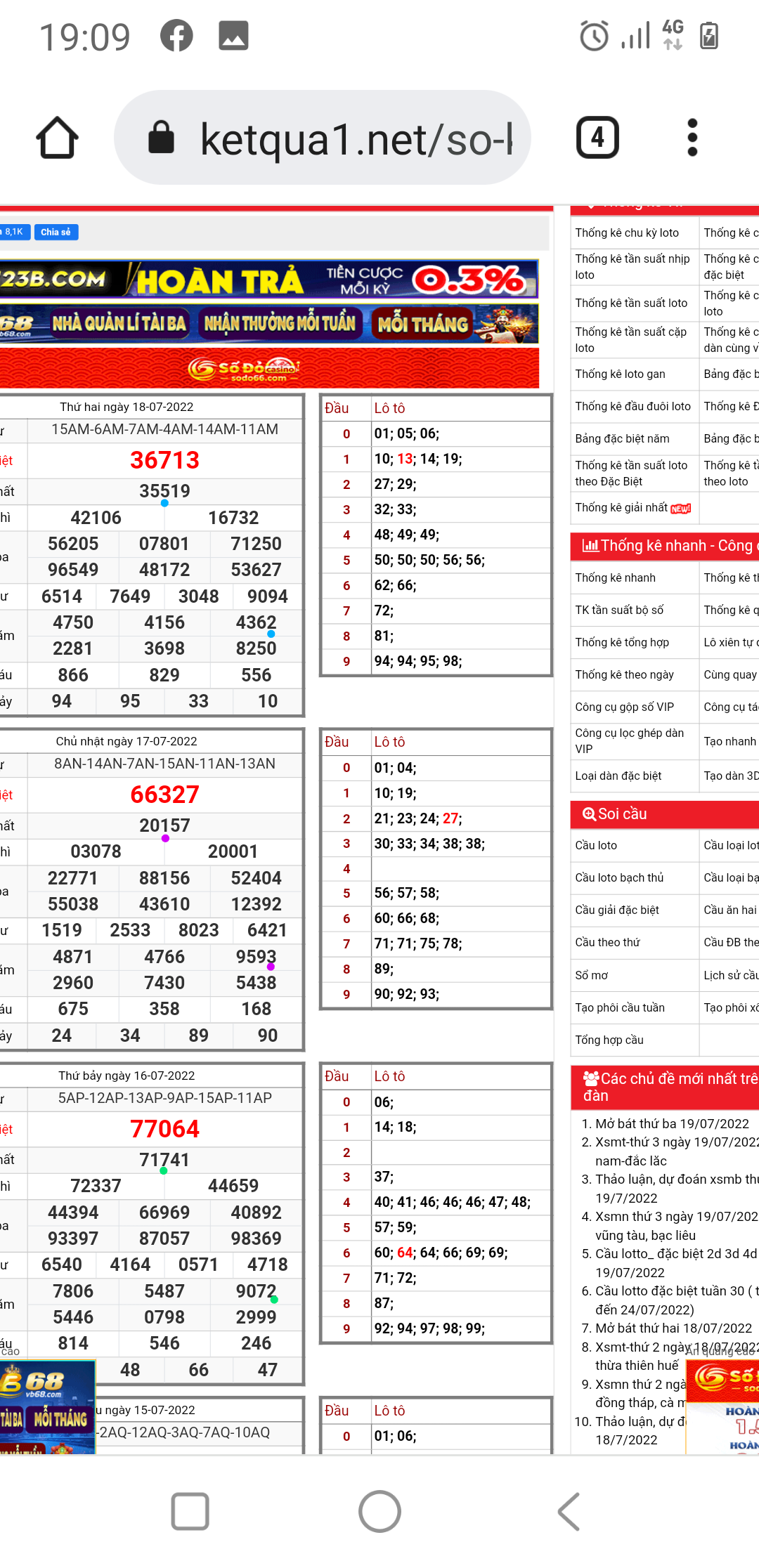Click the red loto number 27 in row 2

pyautogui.click(x=450, y=818)
